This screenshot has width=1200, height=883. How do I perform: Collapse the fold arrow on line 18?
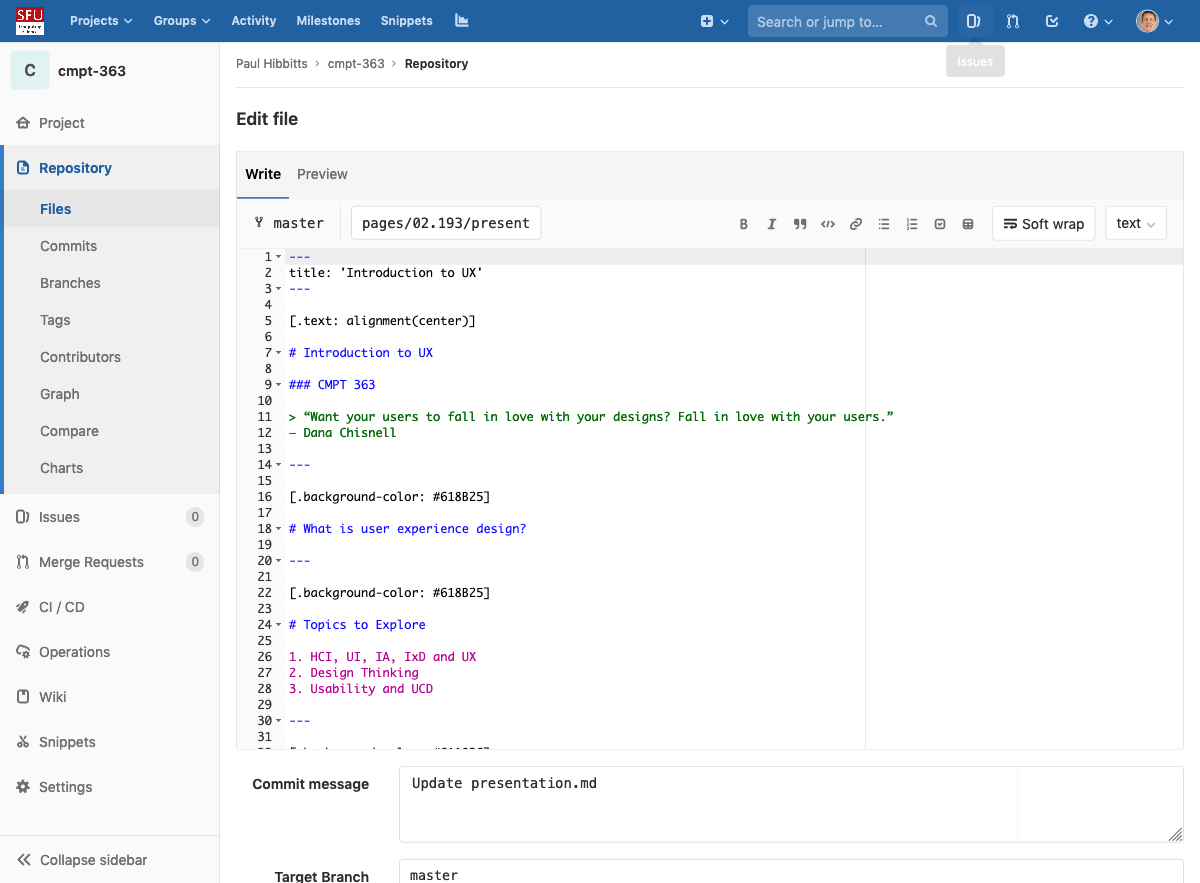tap(278, 529)
